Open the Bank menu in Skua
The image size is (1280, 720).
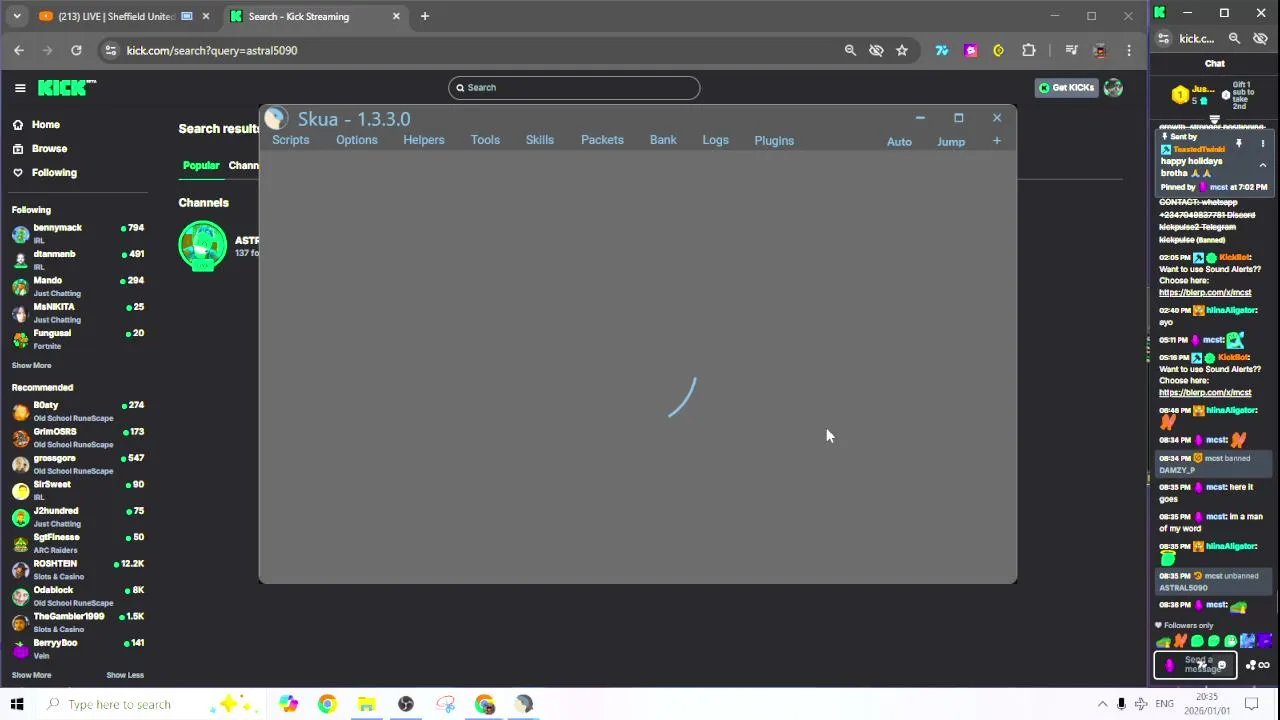click(663, 140)
